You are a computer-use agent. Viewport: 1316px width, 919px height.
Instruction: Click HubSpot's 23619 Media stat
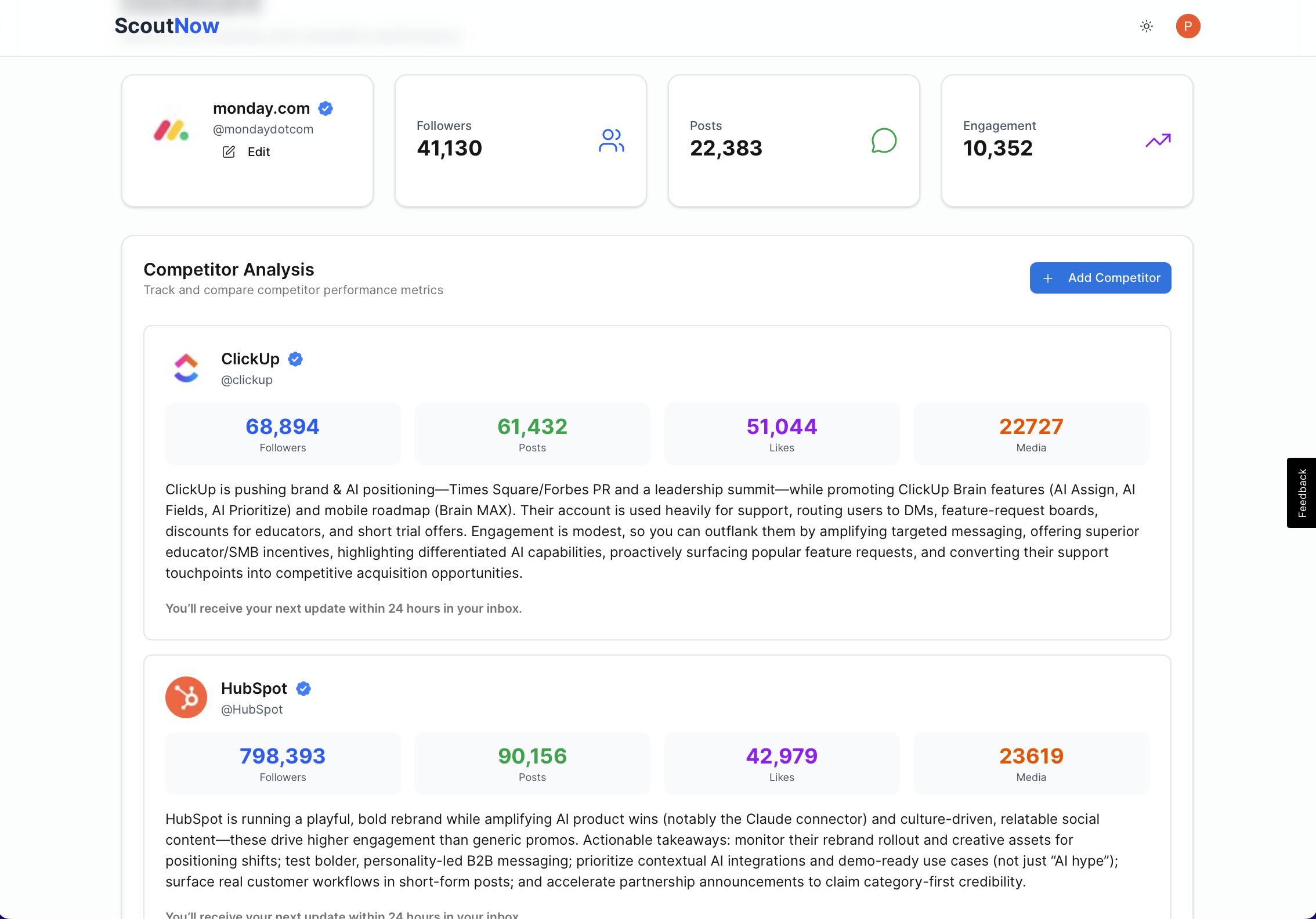[x=1031, y=763]
